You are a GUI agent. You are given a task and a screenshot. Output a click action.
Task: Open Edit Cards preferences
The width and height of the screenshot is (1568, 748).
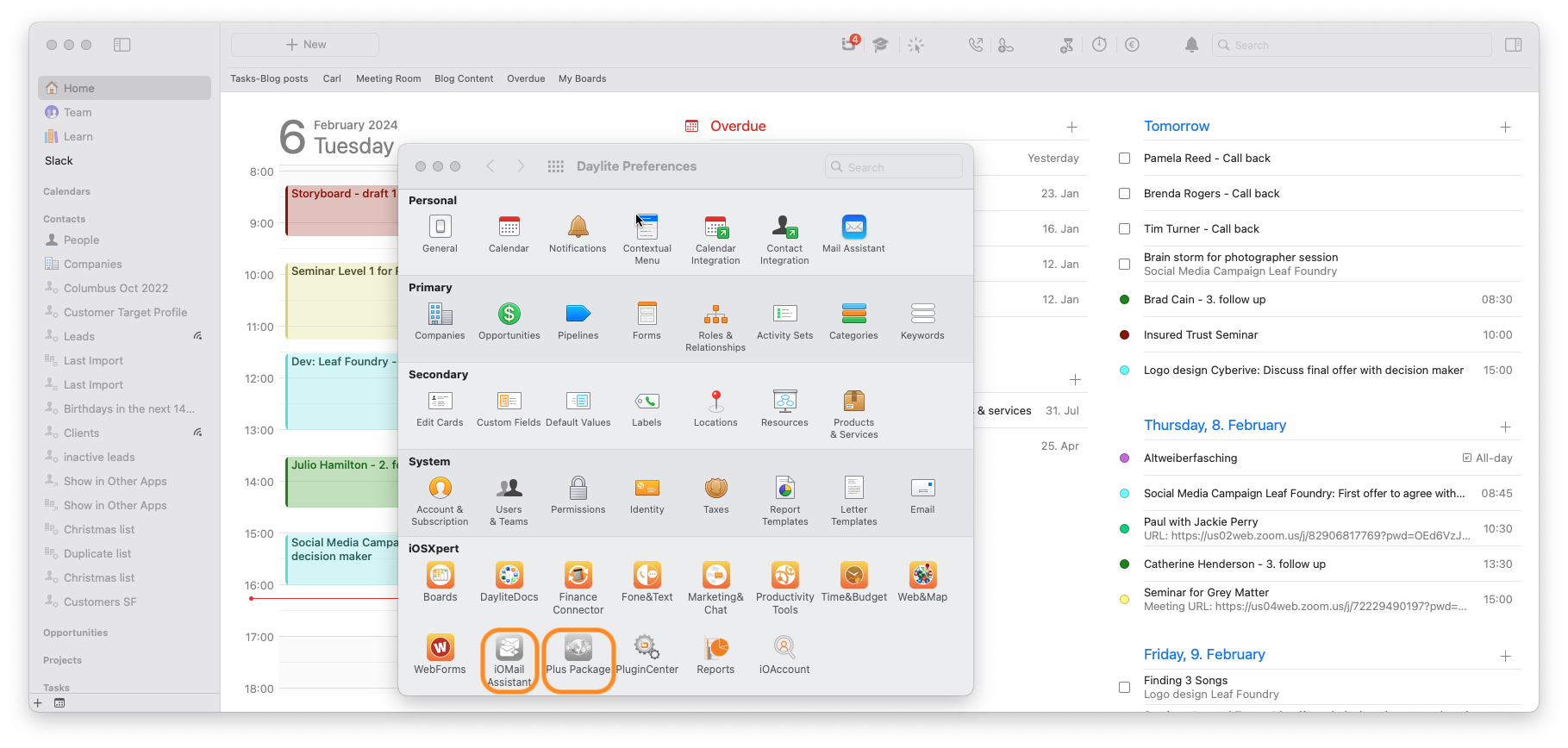440,401
